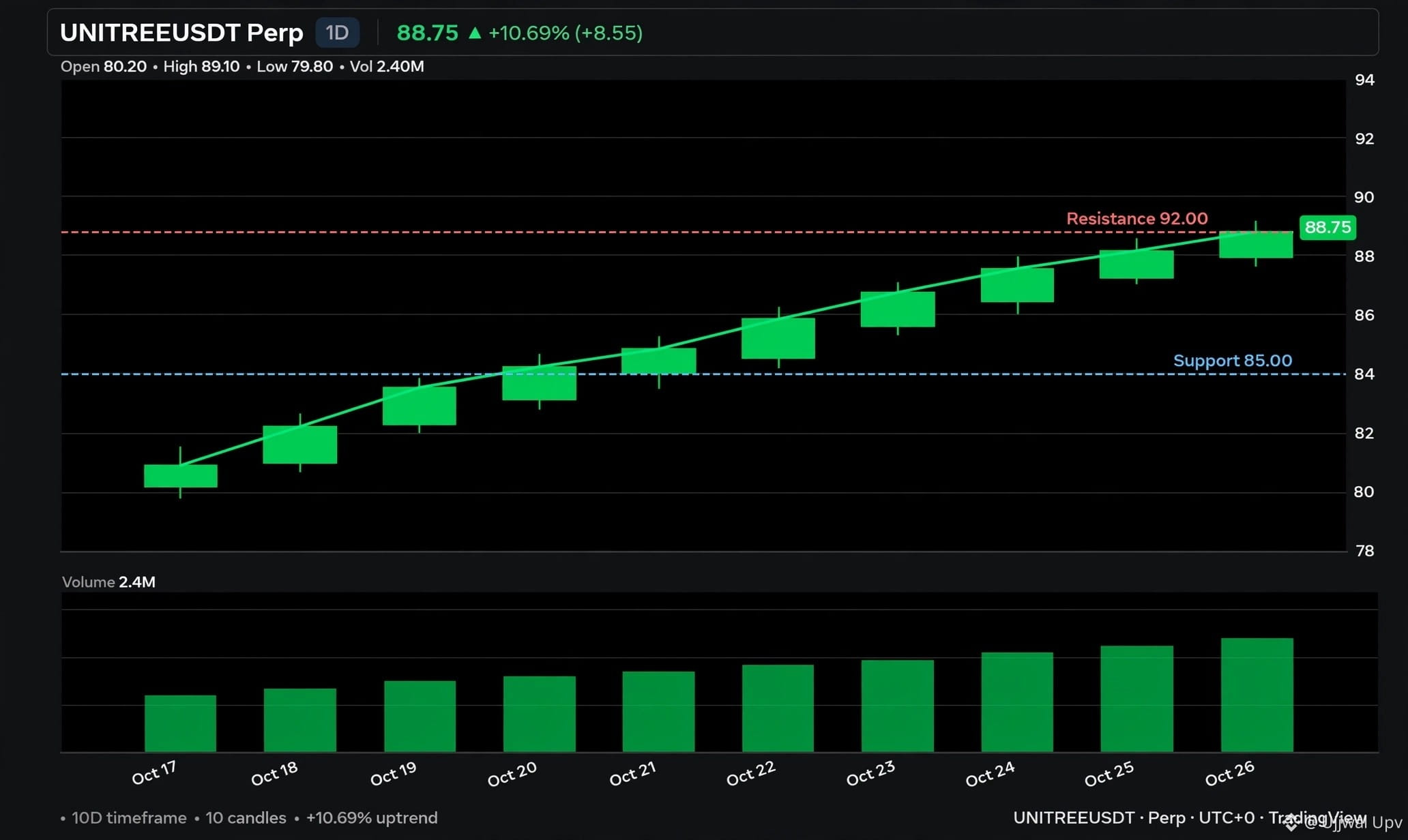Click the 82 price axis label

pos(1364,433)
